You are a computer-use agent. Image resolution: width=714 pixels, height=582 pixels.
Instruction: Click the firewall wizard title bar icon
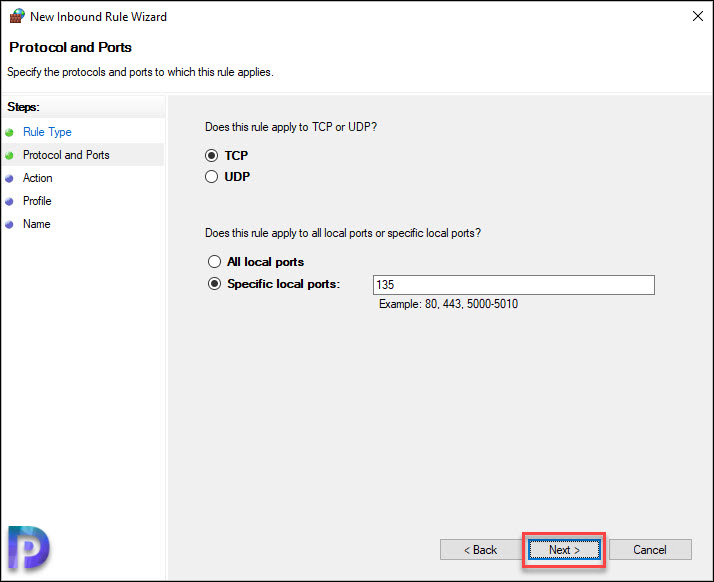[17, 16]
